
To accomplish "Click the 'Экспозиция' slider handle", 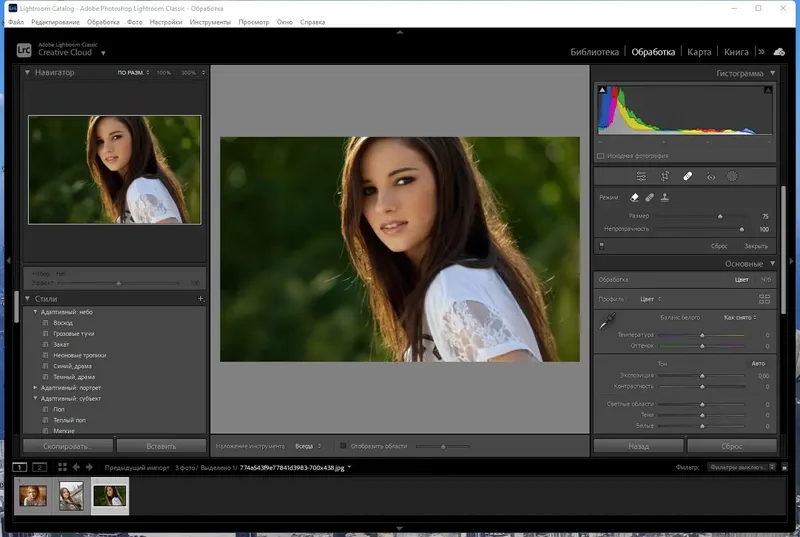I will [702, 375].
